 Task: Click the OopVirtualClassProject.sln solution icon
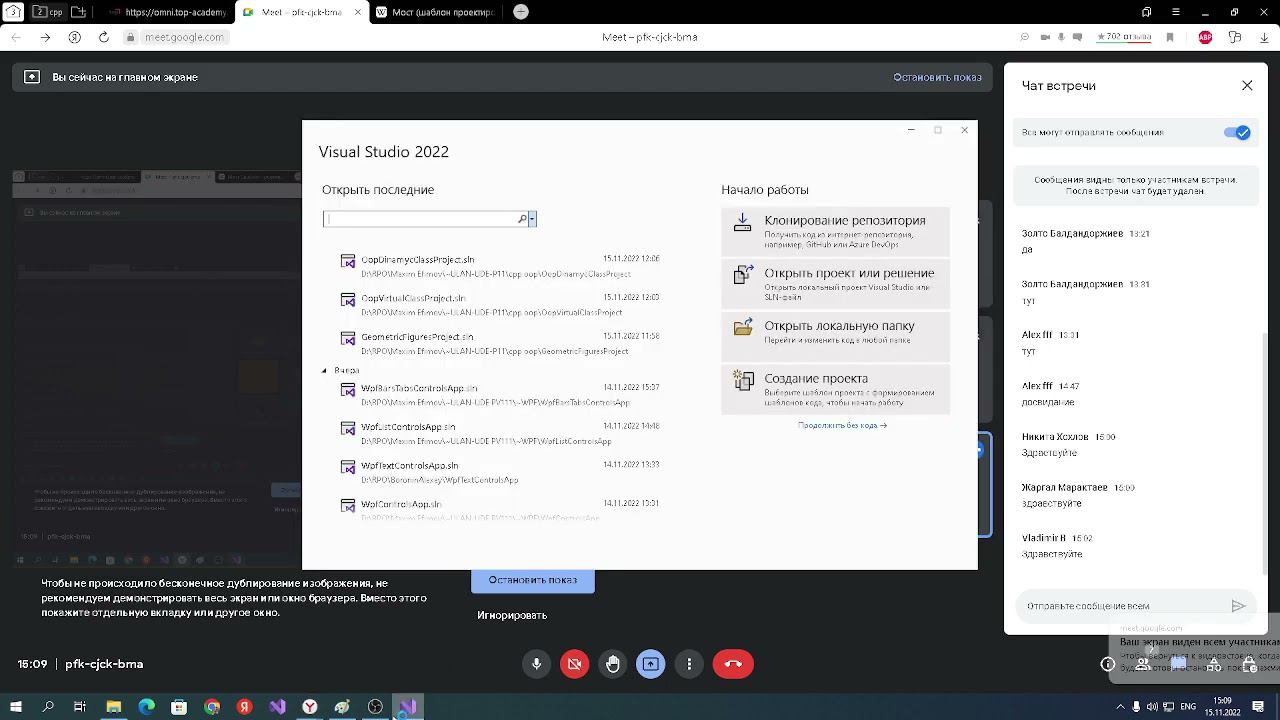pyautogui.click(x=348, y=300)
